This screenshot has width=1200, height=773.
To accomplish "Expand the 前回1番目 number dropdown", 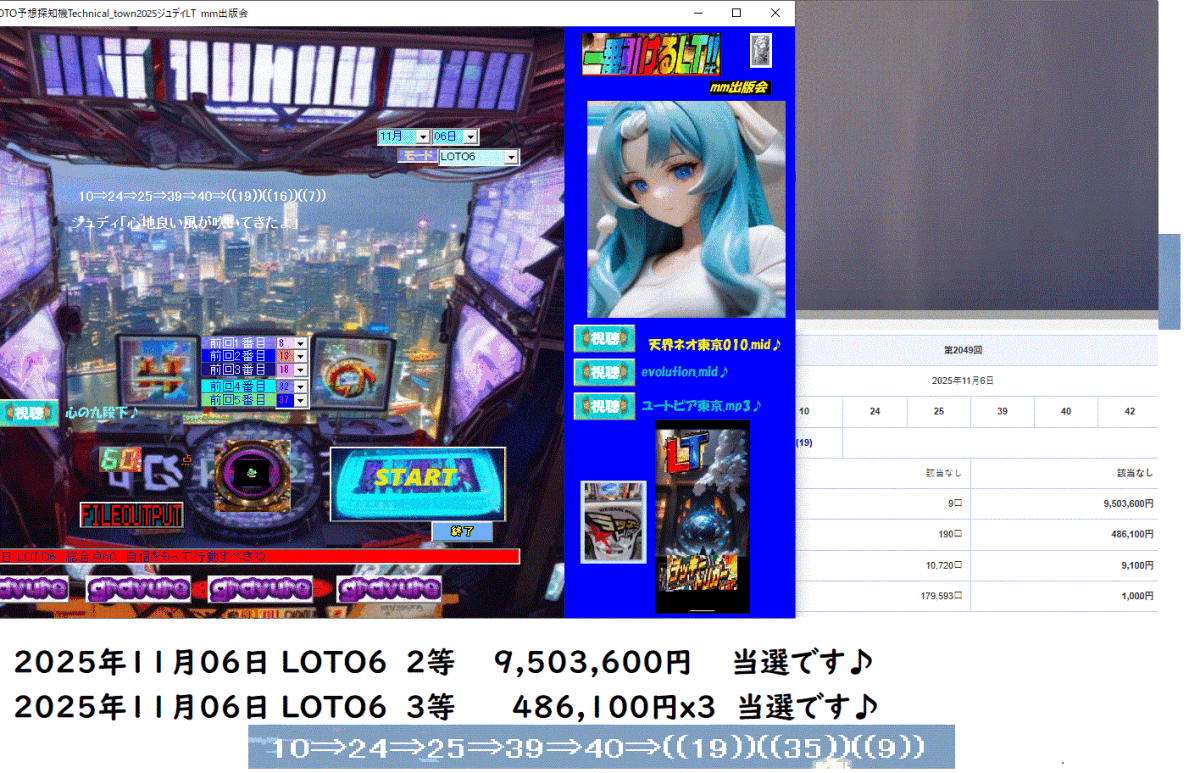I will [301, 343].
